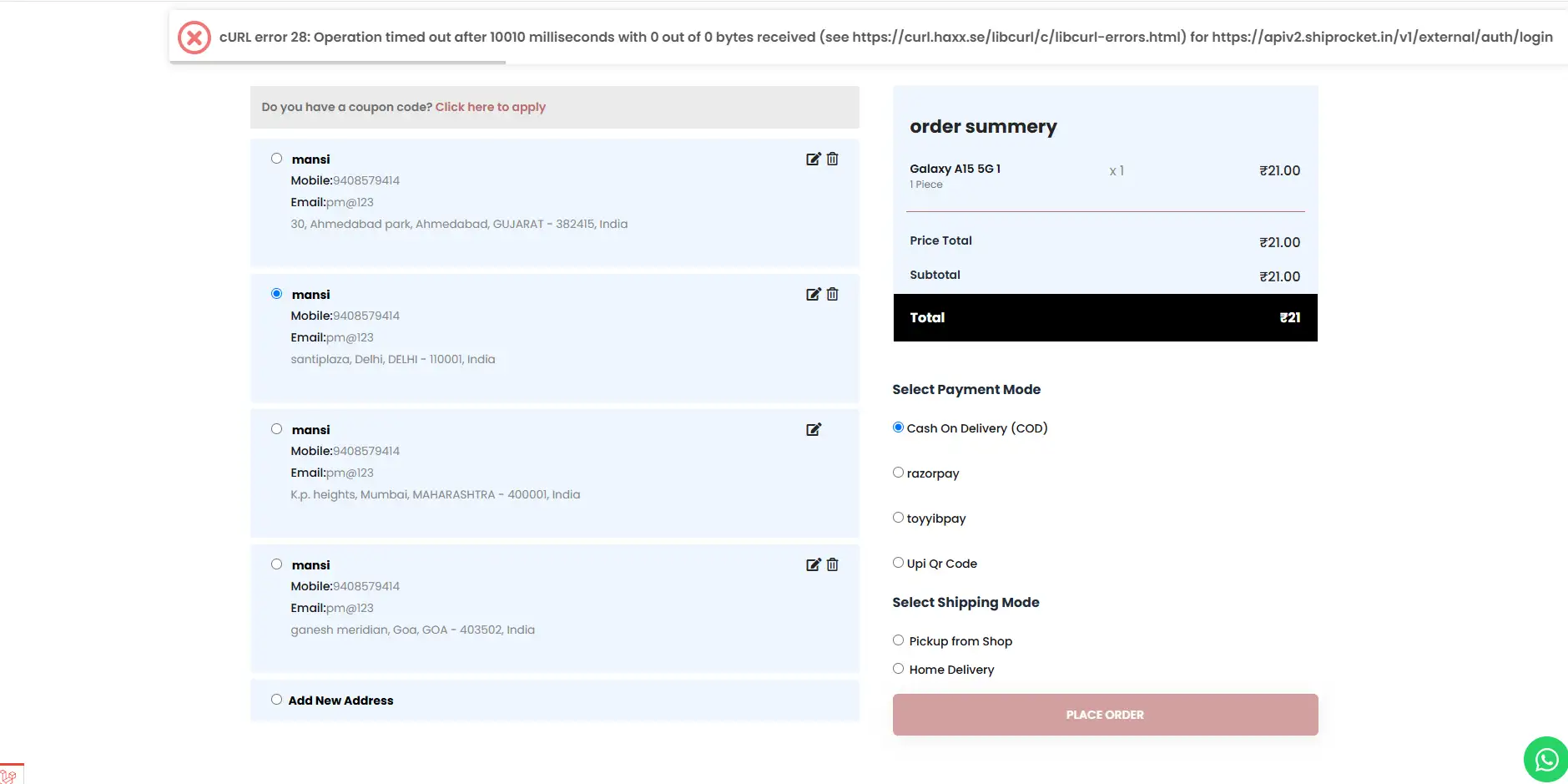Select Pickup from Shop shipping

tap(898, 640)
